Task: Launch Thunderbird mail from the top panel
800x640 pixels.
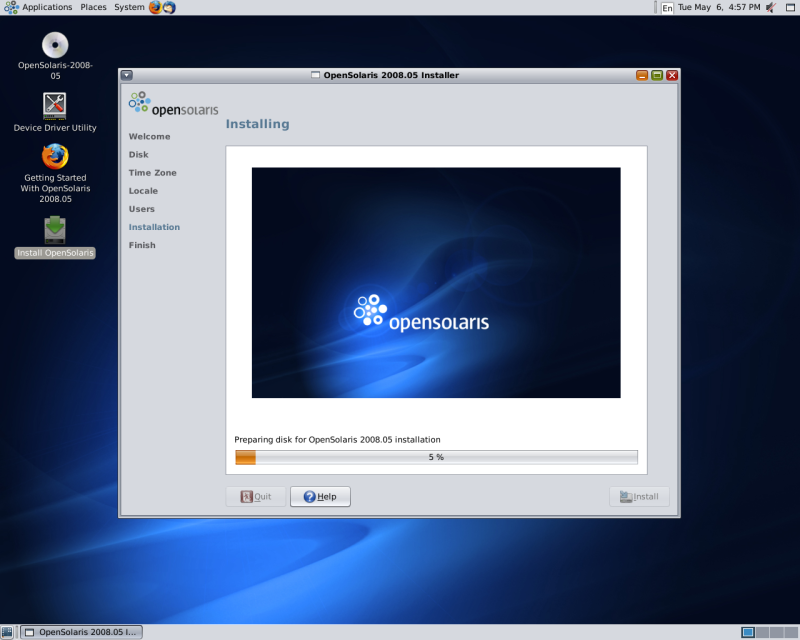Action: [169, 7]
